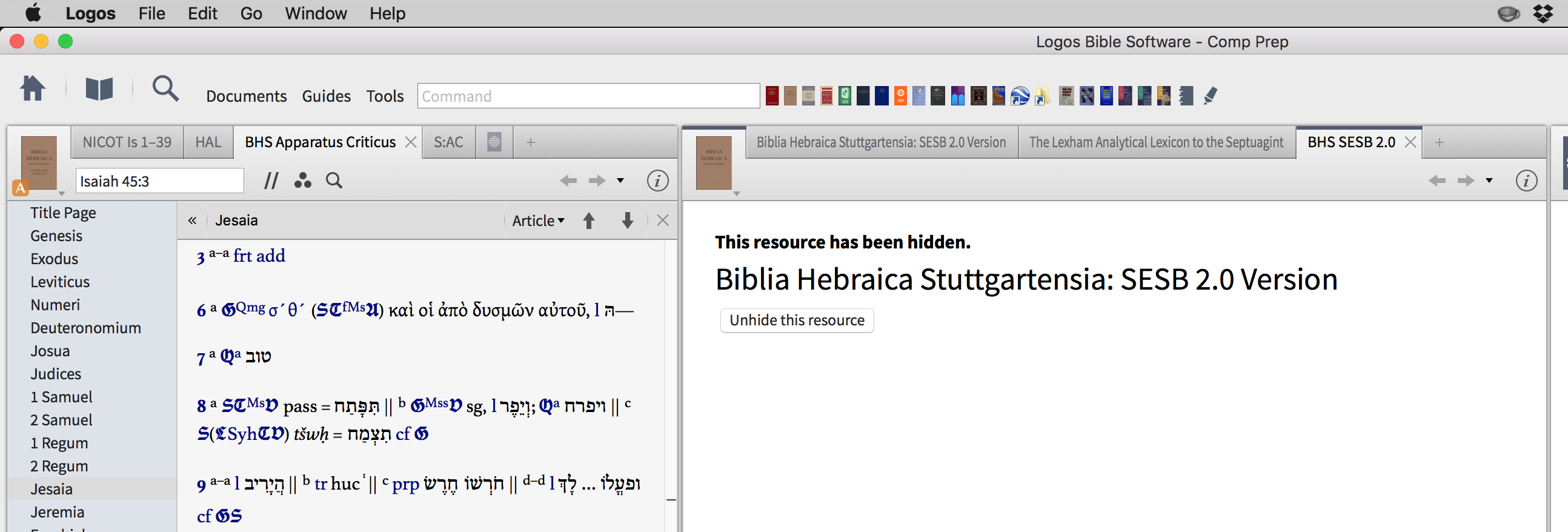Open history dropdown arrow in left panel
This screenshot has height=532, width=1568.
tap(620, 181)
